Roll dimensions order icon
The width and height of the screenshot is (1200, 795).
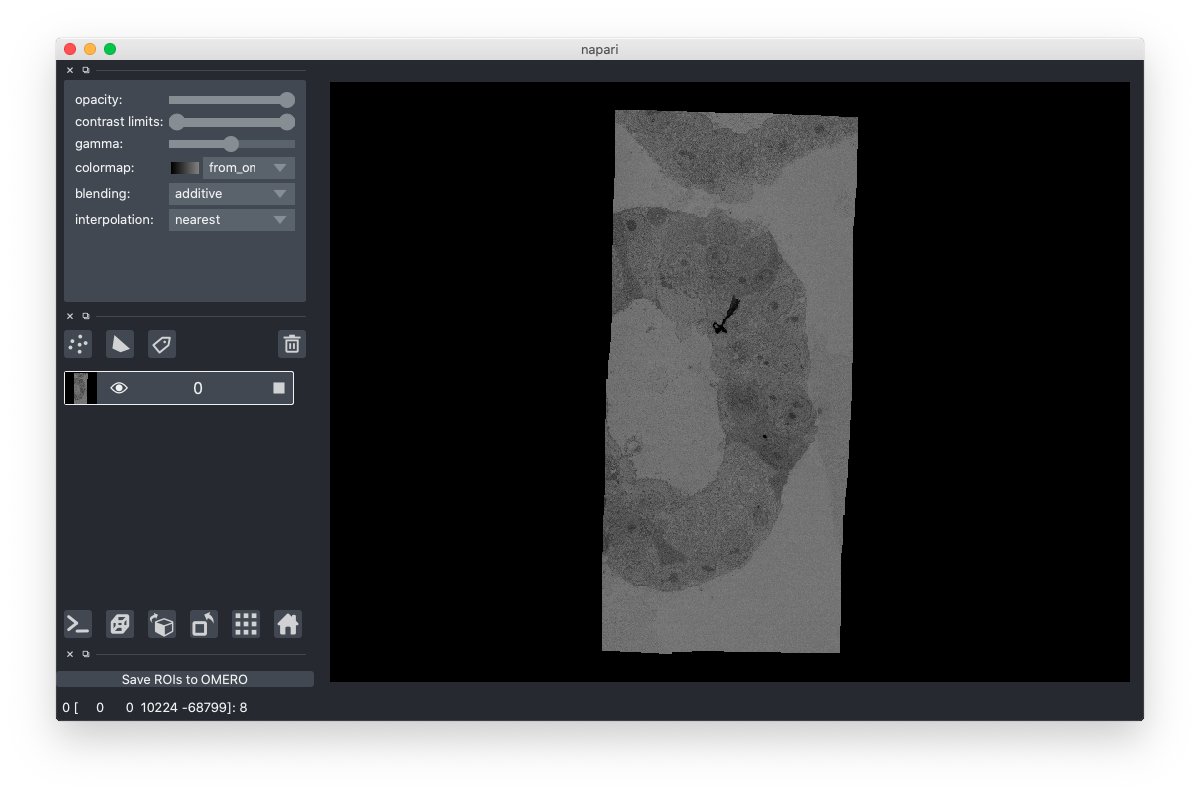[162, 624]
